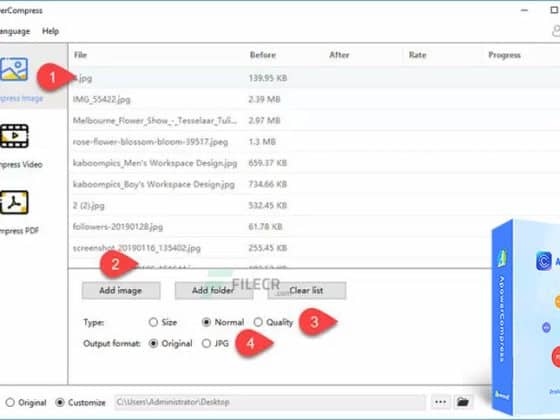Choose JPG output format radio
Image resolution: width=560 pixels, height=420 pixels.
point(206,343)
